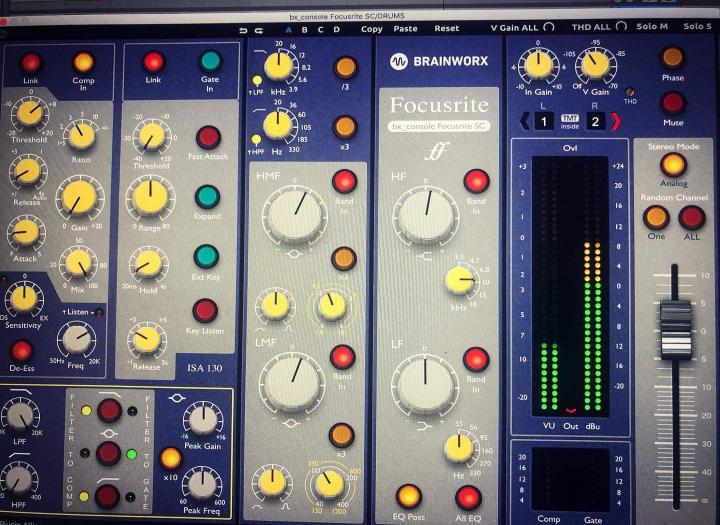
Task: Click the compressor Threshold knob
Action: click(x=30, y=113)
